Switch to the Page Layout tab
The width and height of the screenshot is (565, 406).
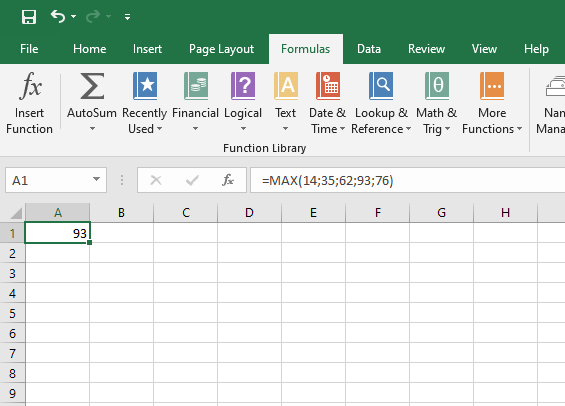click(x=221, y=49)
